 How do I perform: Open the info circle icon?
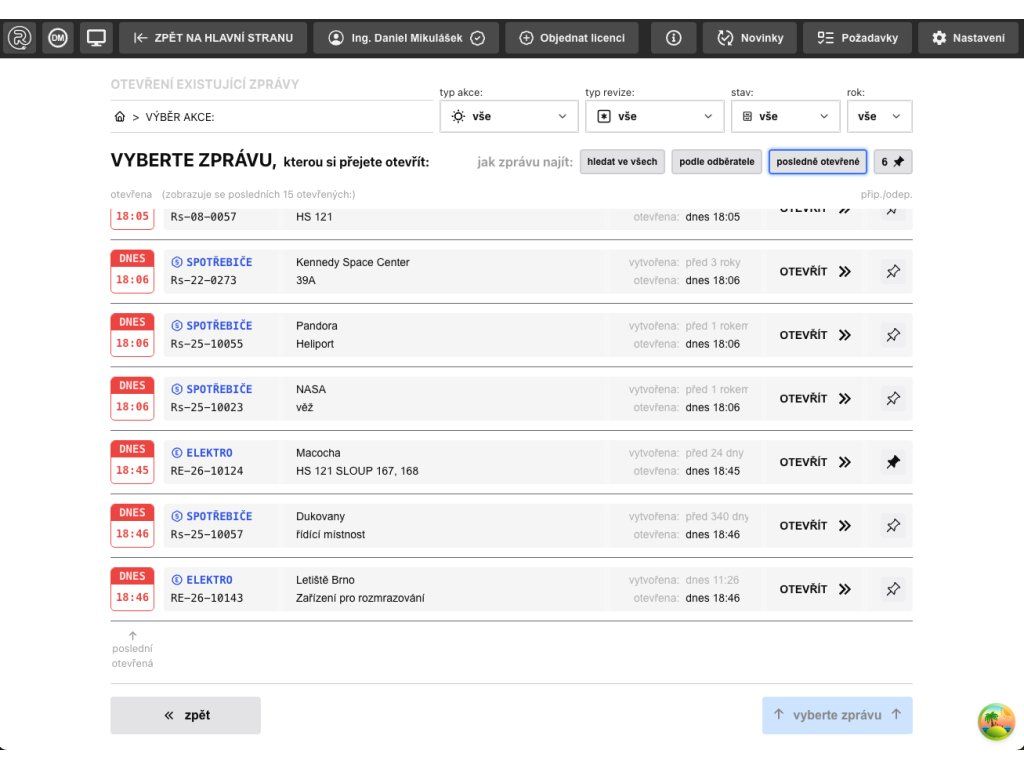(673, 38)
